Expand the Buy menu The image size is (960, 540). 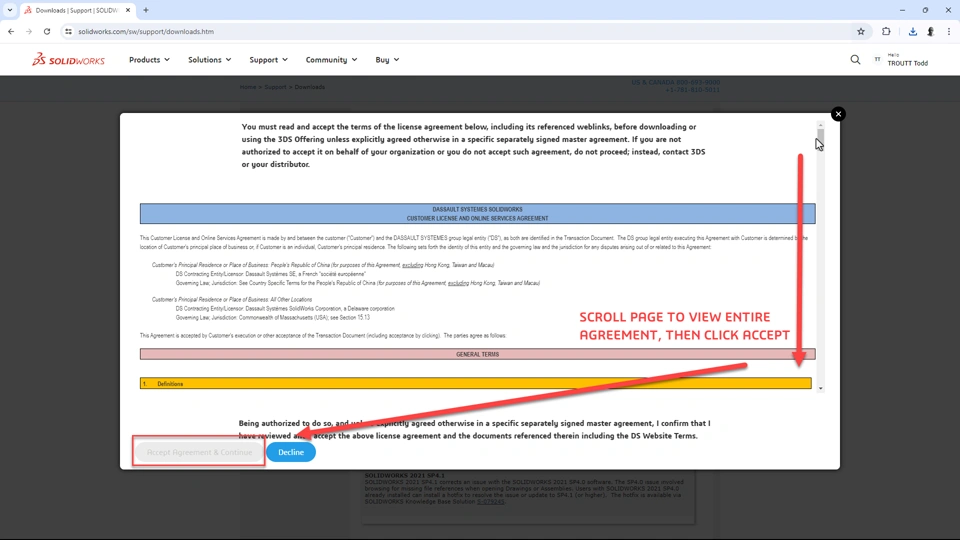pyautogui.click(x=387, y=59)
